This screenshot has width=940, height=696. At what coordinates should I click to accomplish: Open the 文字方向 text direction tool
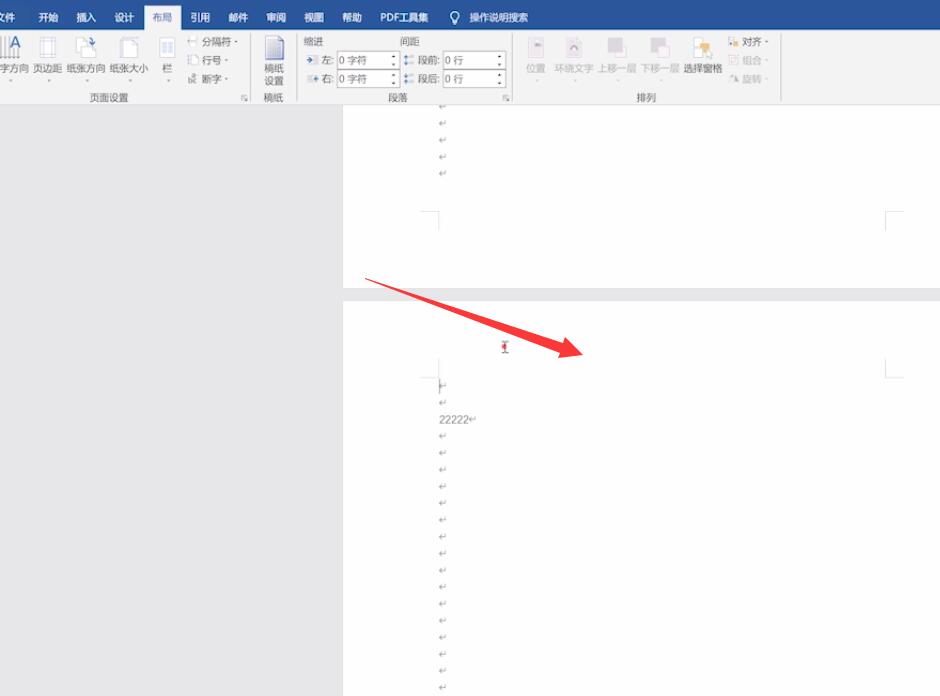pos(13,57)
